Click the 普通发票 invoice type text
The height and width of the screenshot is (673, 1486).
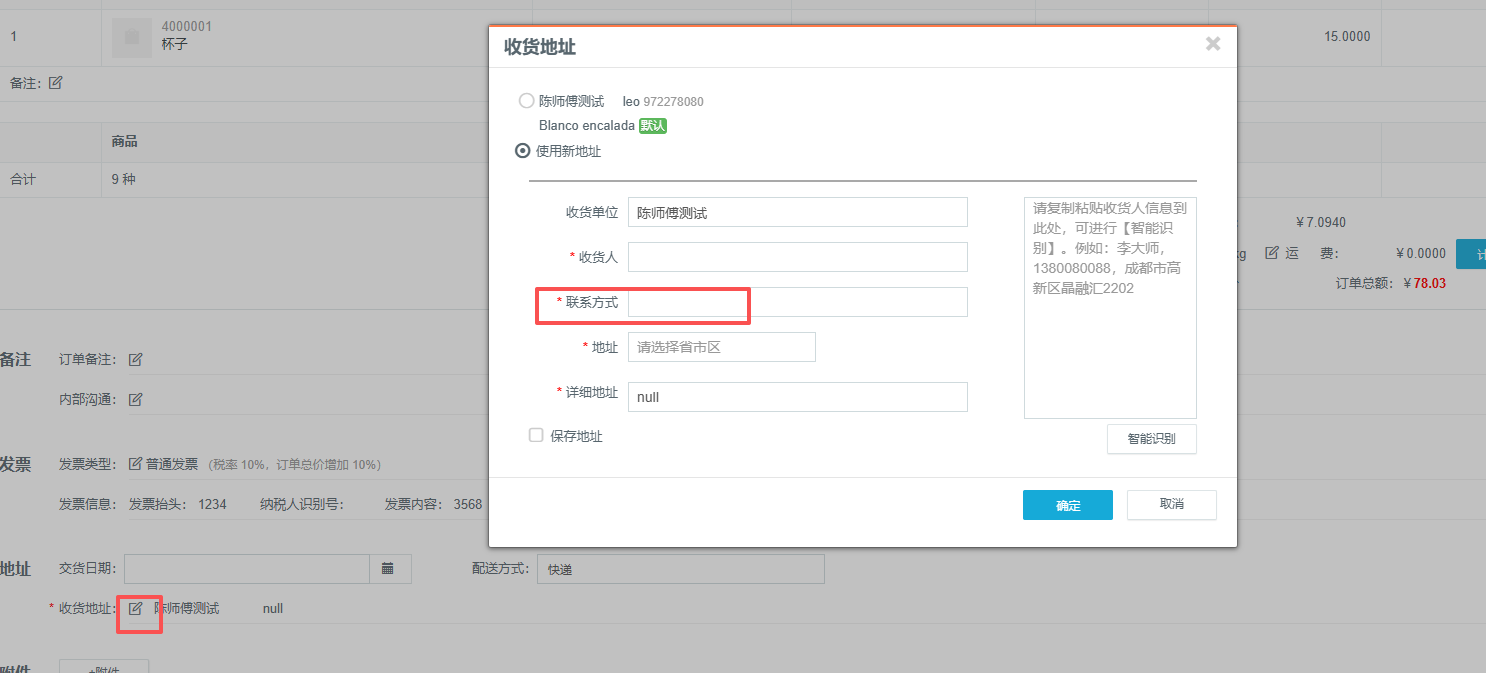coord(172,464)
